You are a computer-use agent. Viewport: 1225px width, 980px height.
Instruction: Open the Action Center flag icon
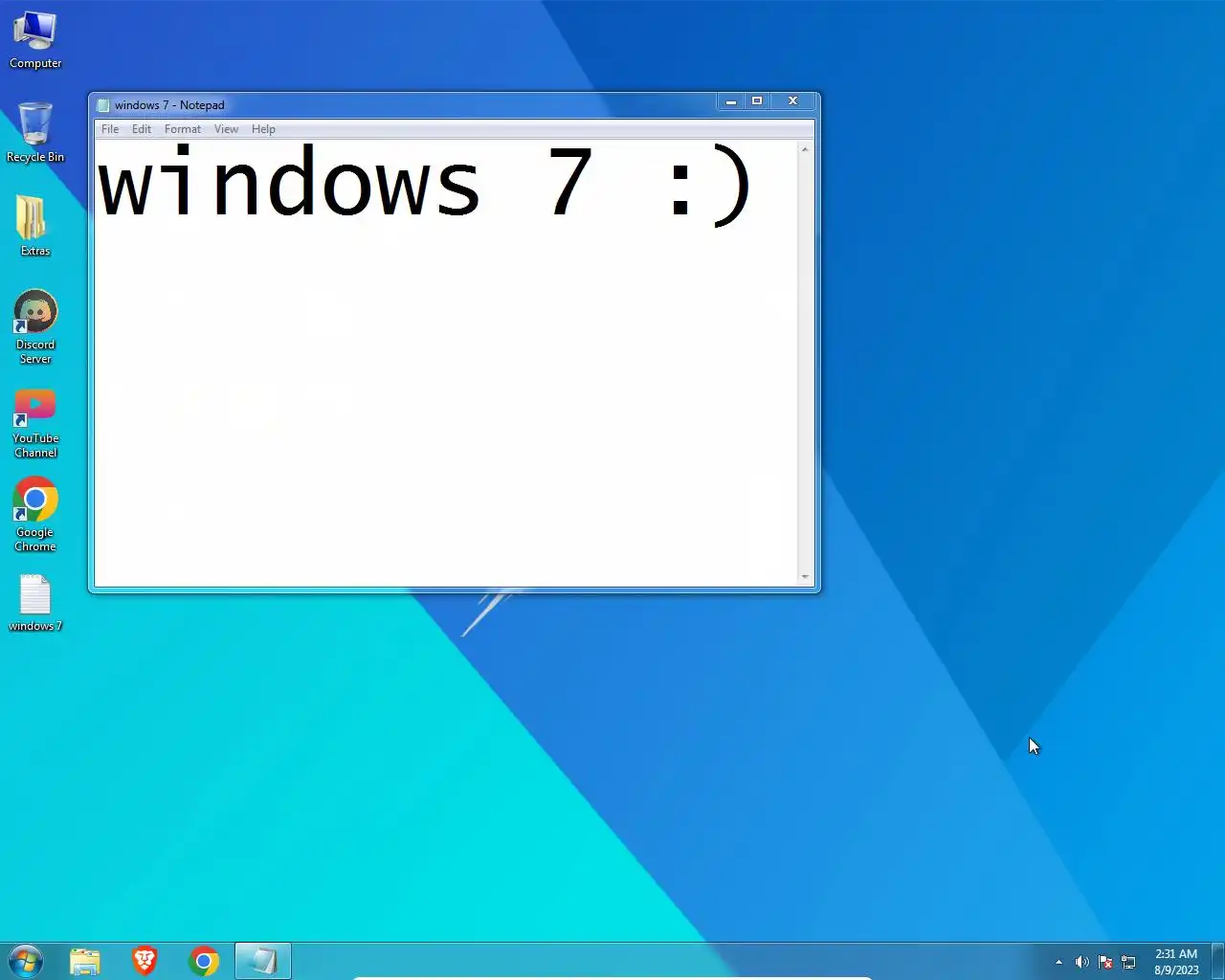tap(1105, 962)
